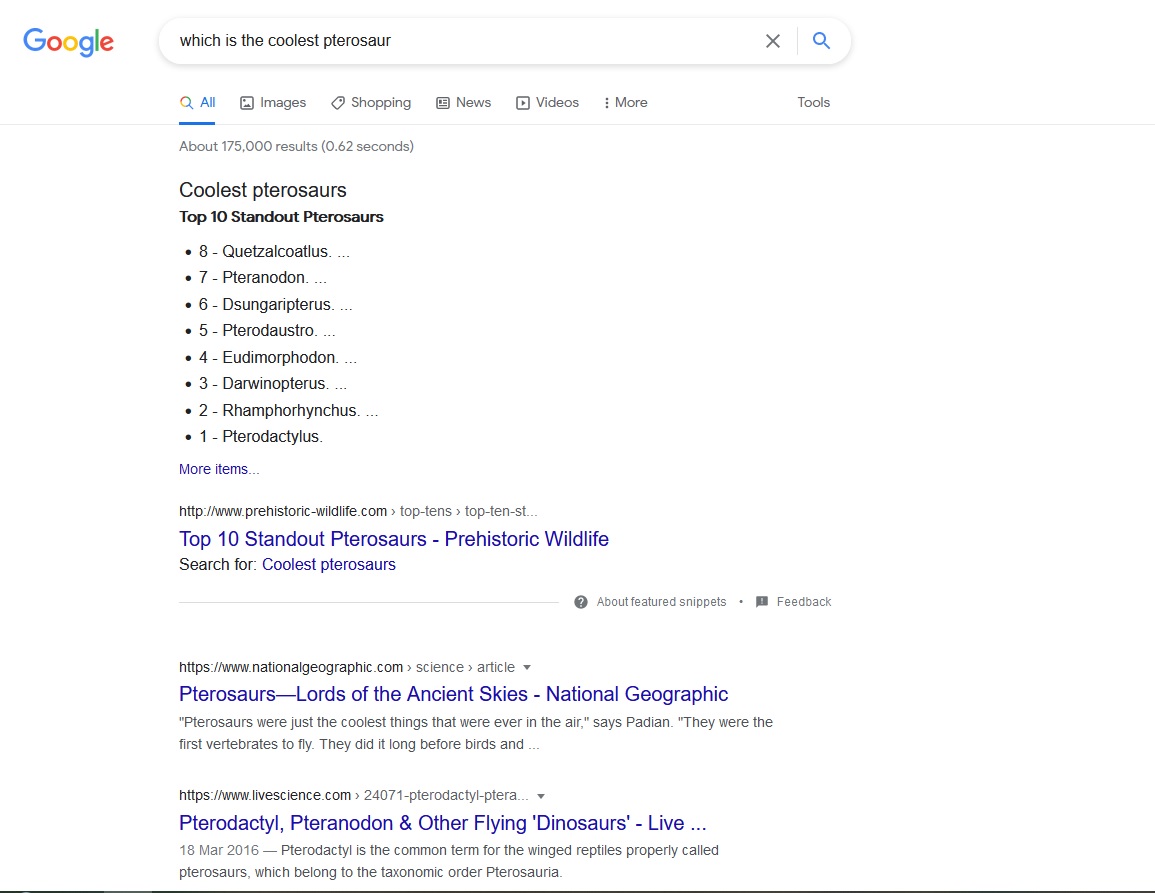
Task: Clear the search box with X
Action: click(x=773, y=41)
